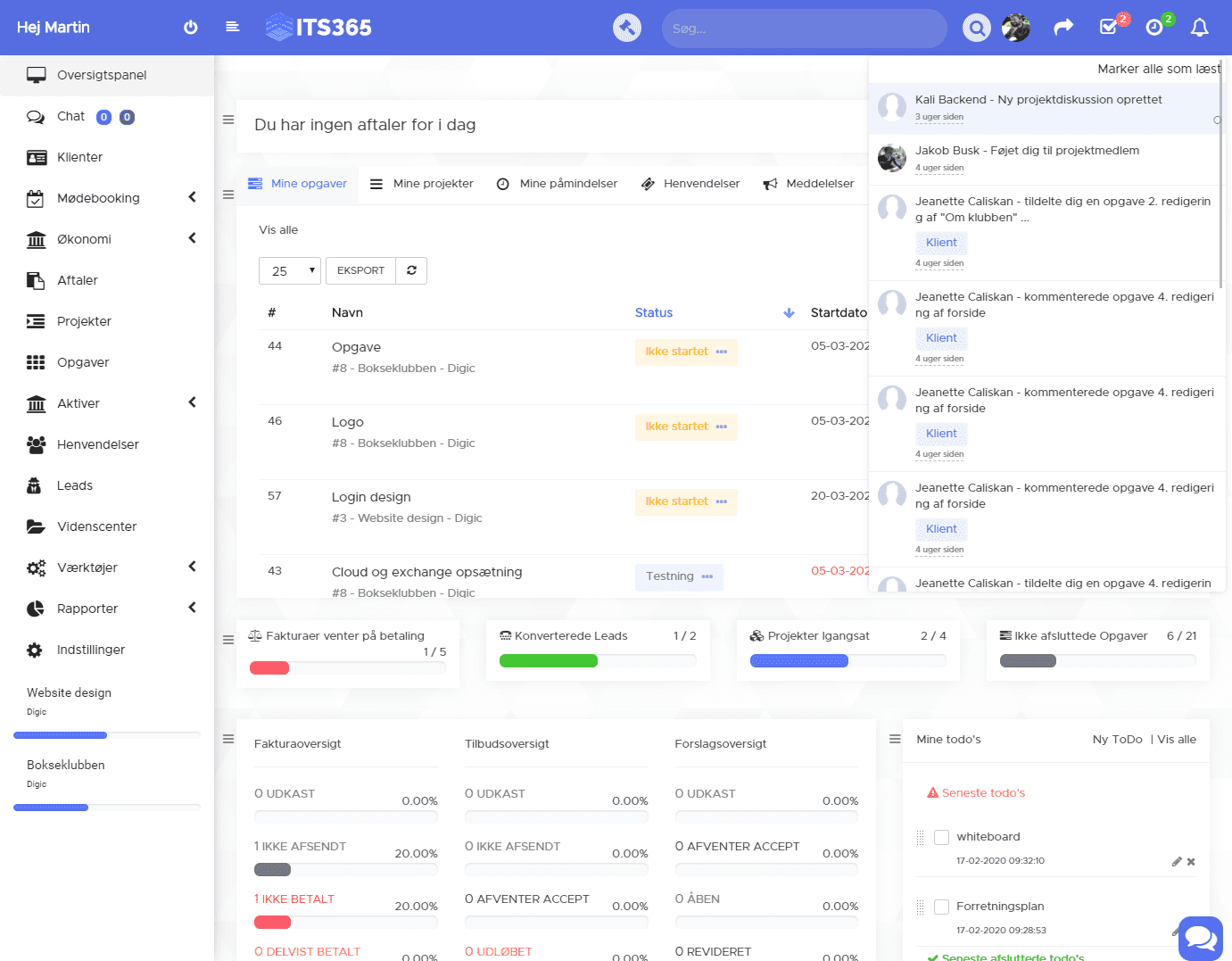Open the Projekter section
Image resolution: width=1232 pixels, height=961 pixels.
click(85, 321)
